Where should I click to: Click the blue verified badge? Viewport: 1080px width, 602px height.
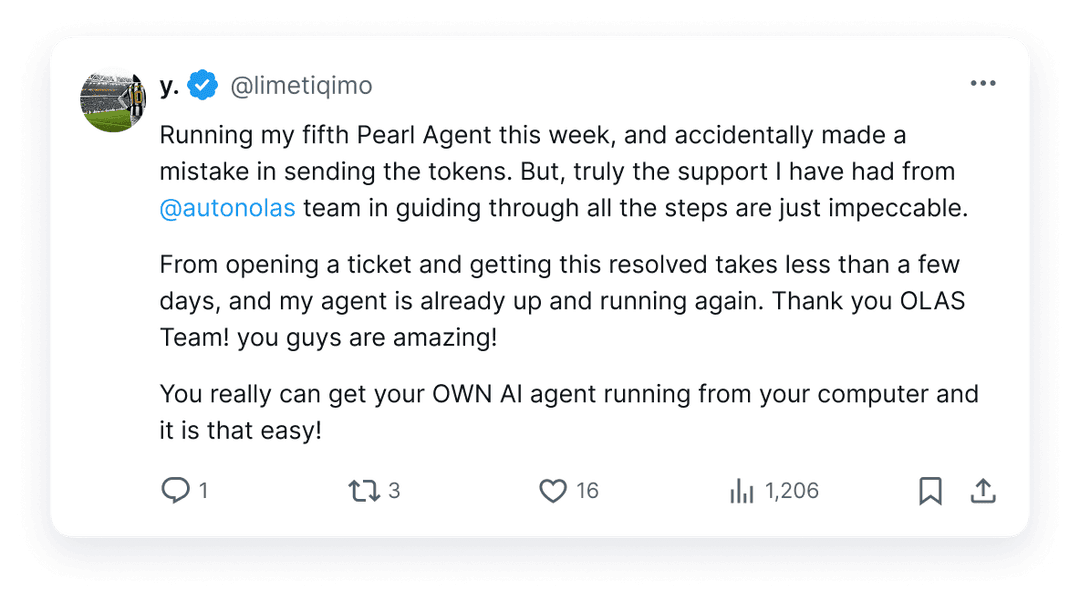click(x=202, y=85)
